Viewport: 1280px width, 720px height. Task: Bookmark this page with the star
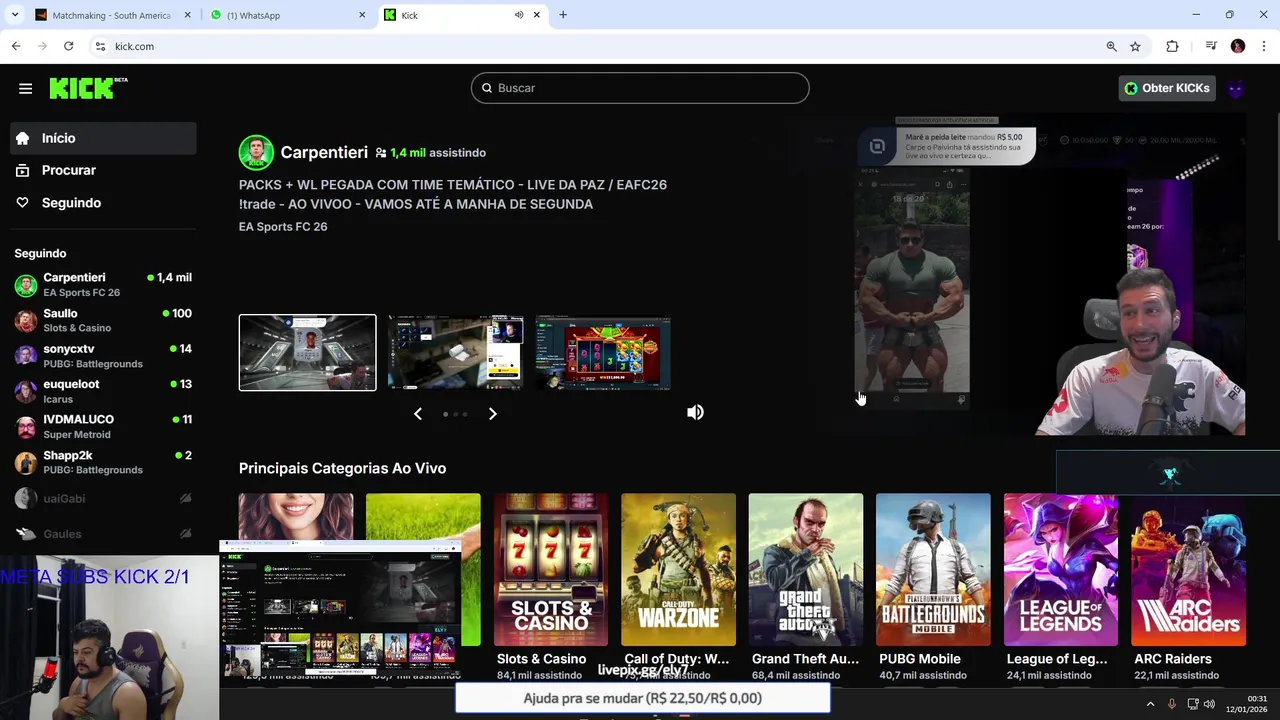1135,46
